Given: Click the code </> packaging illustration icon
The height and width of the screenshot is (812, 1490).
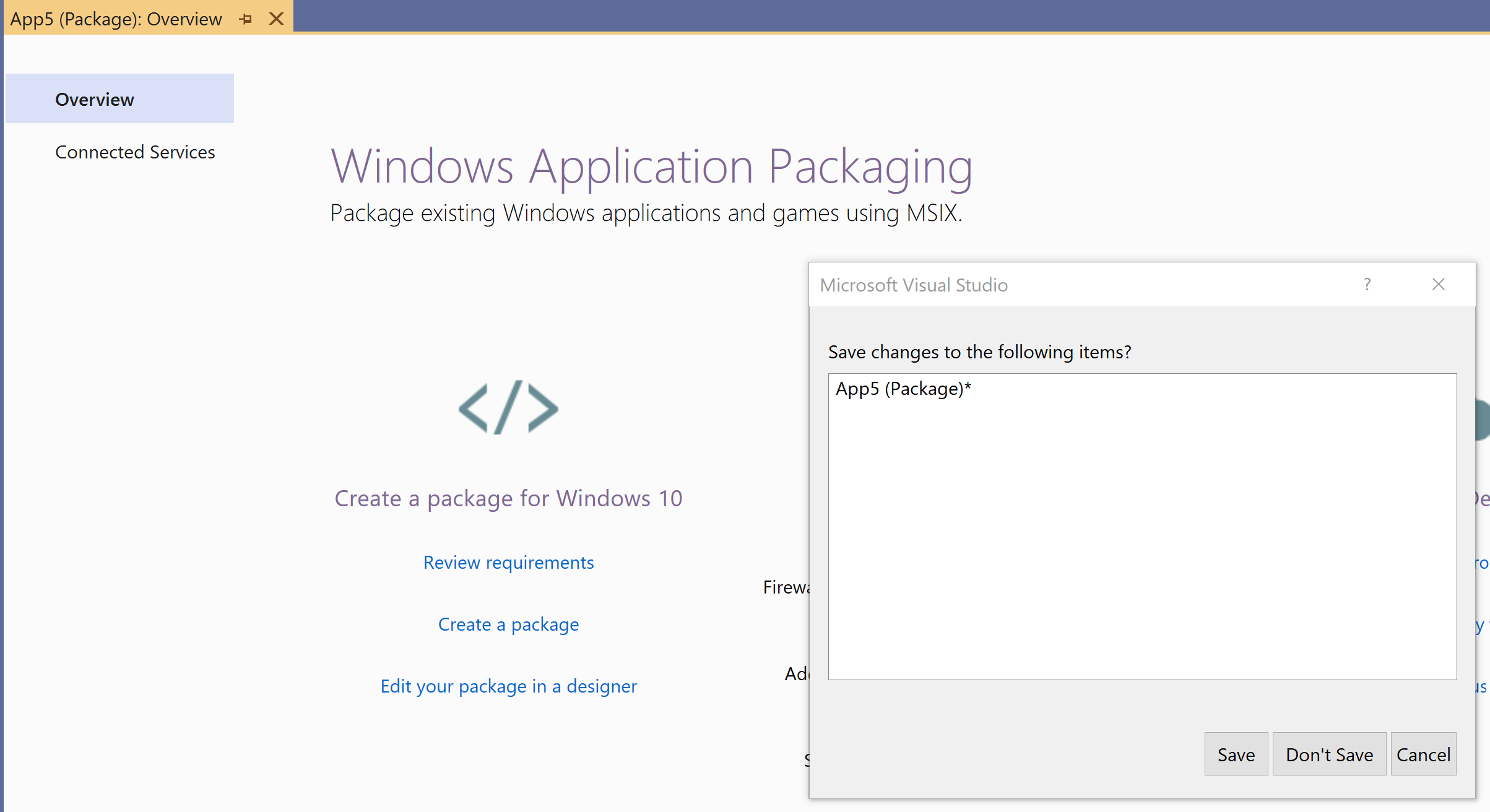Looking at the screenshot, I should coord(508,408).
